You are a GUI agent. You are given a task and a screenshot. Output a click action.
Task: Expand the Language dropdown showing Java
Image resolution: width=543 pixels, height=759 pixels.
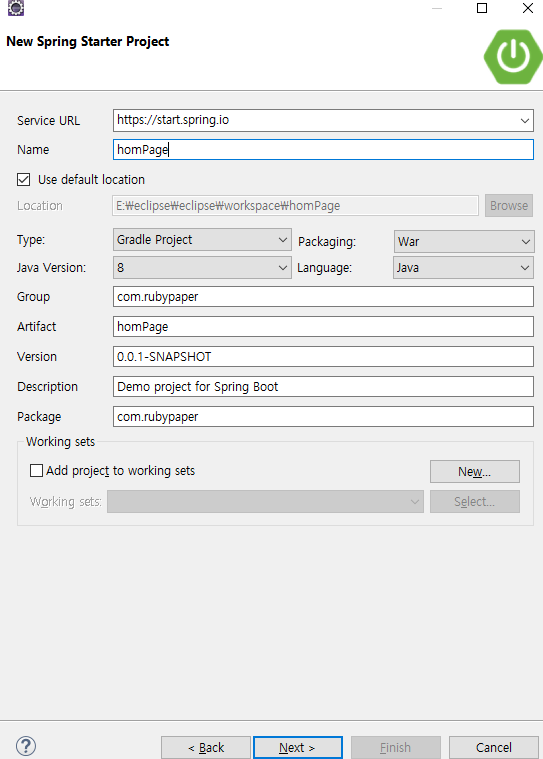[464, 268]
